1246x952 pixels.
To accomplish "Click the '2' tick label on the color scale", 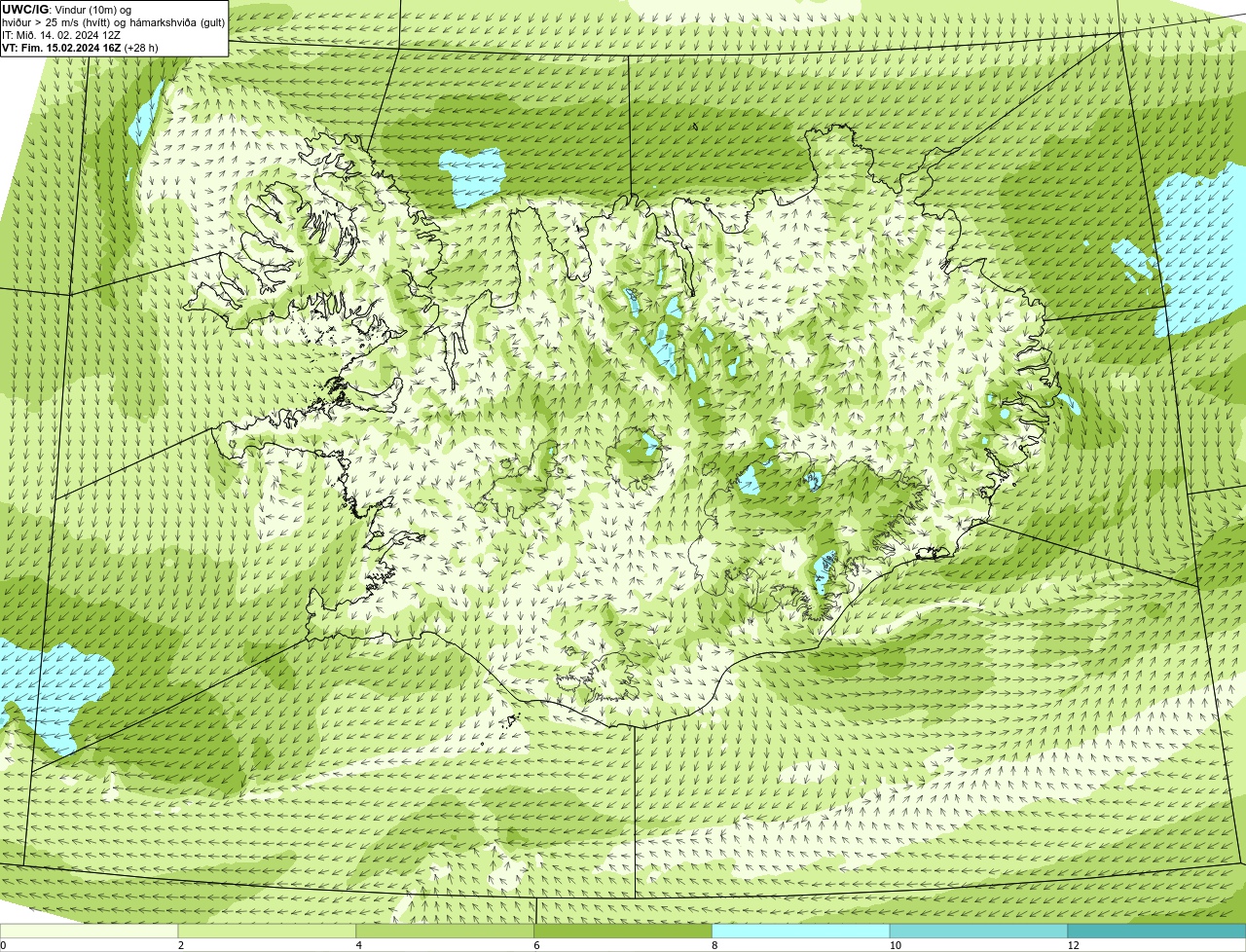I will tap(181, 945).
